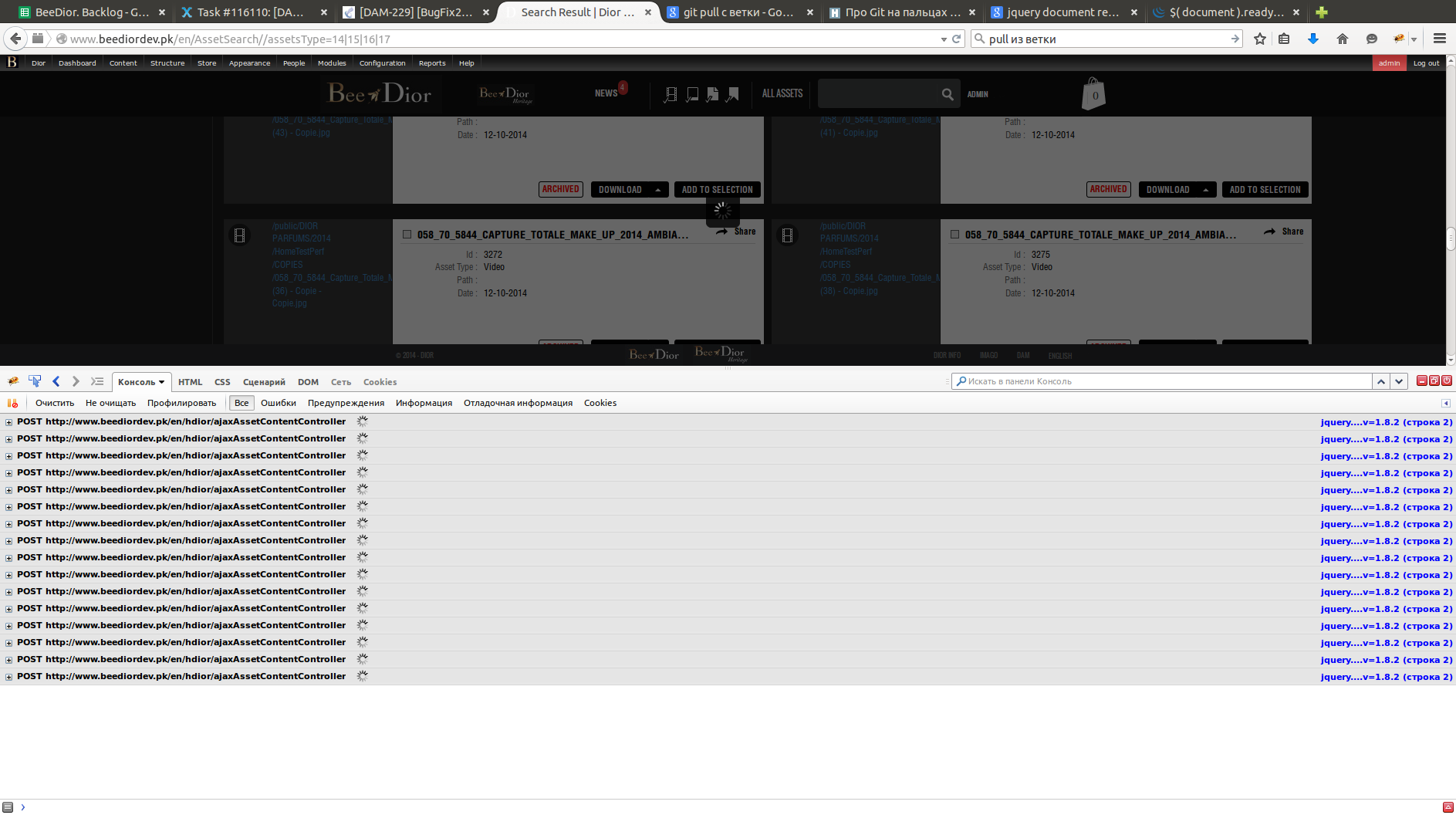This screenshot has height=815, width=1456.
Task: Open the downloads arrow icon
Action: [x=1312, y=39]
